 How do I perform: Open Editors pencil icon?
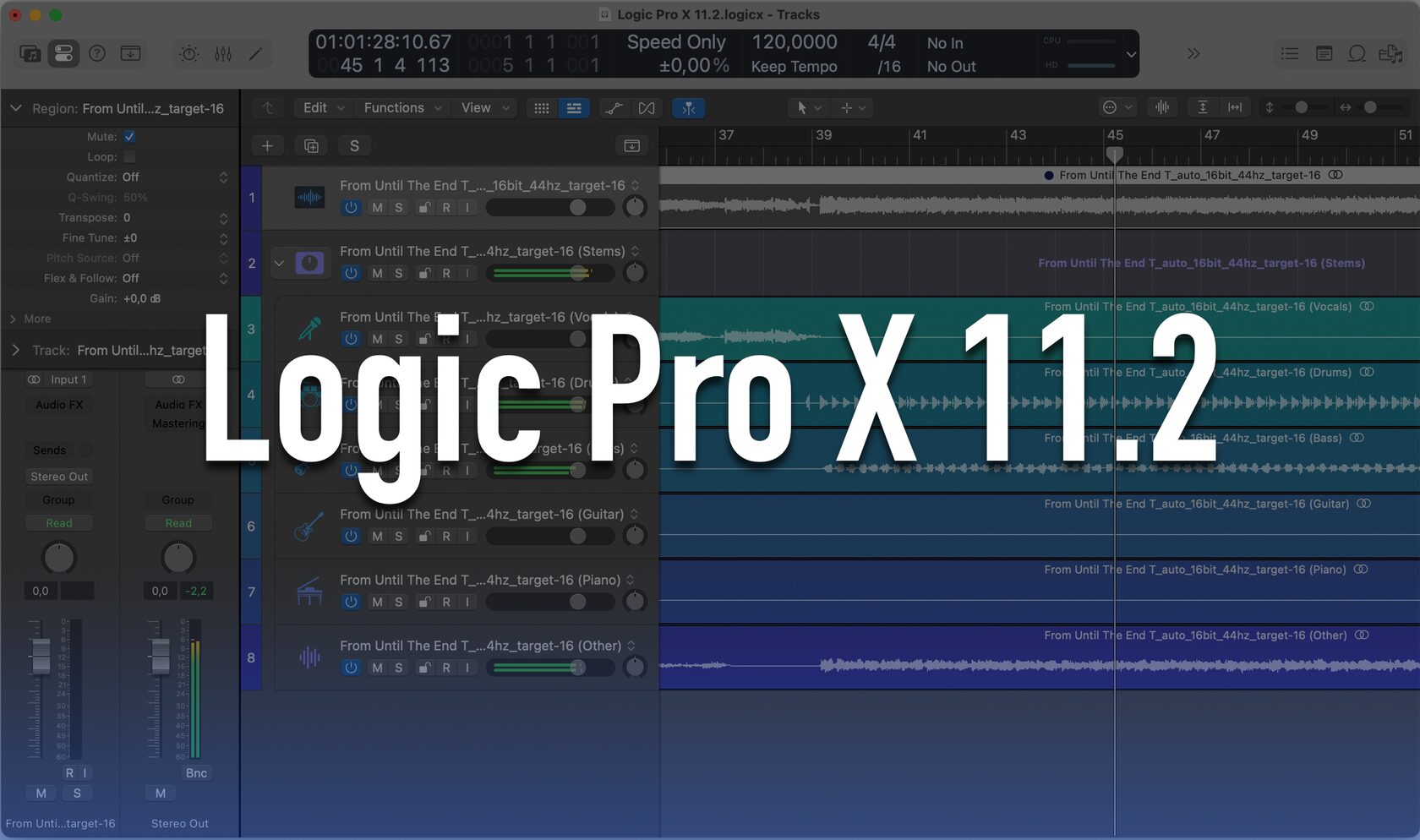click(x=255, y=54)
